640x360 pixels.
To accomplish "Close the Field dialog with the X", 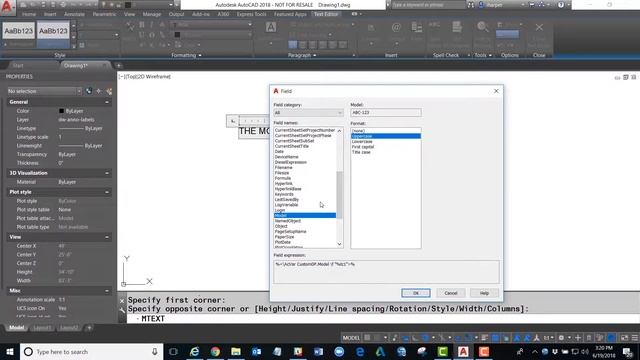I will 496,91.
